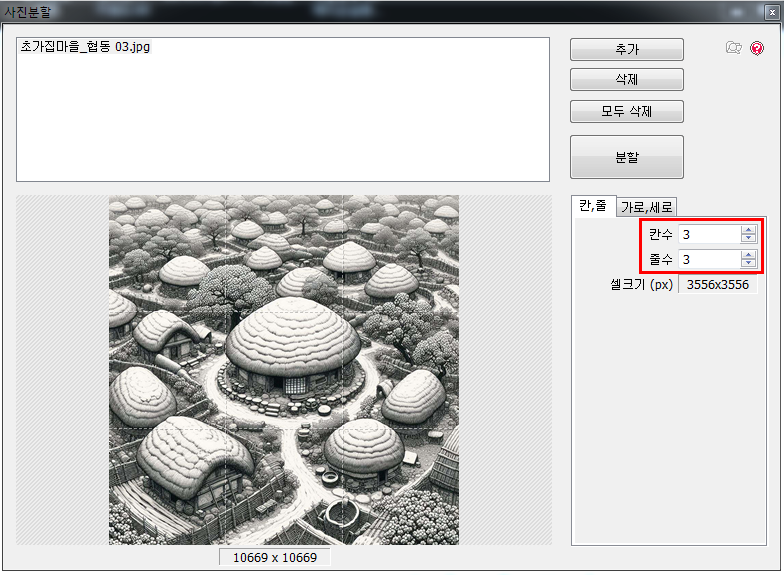Click the village preview image
This screenshot has width=784, height=575.
[284, 370]
